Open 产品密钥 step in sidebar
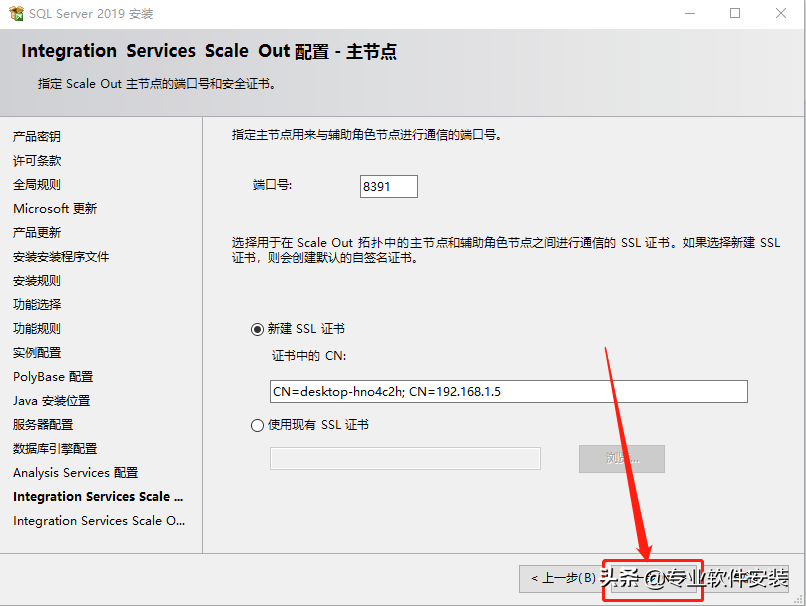The image size is (806, 606). (36, 137)
